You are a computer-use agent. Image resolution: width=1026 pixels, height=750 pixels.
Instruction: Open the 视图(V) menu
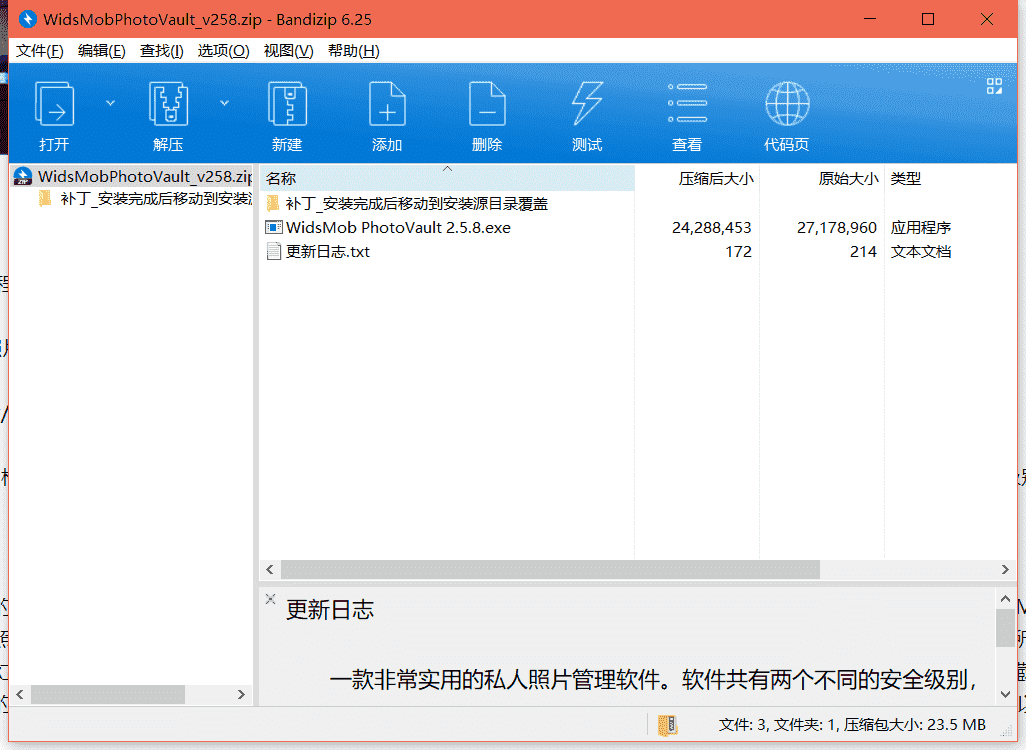tap(289, 51)
